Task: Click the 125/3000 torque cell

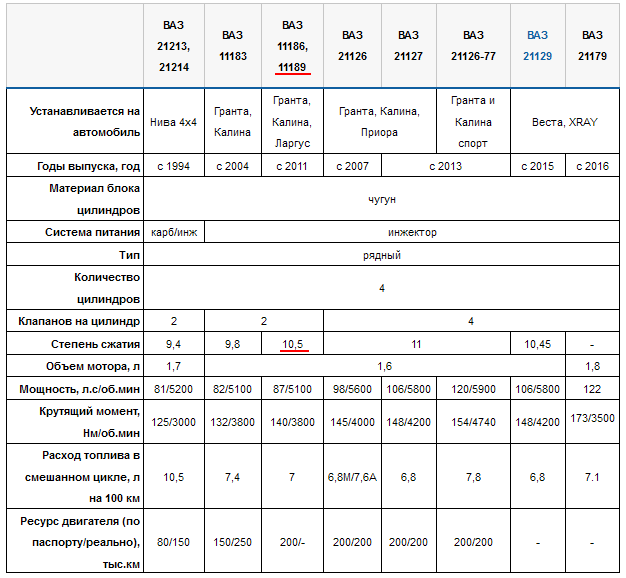Action: click(174, 422)
